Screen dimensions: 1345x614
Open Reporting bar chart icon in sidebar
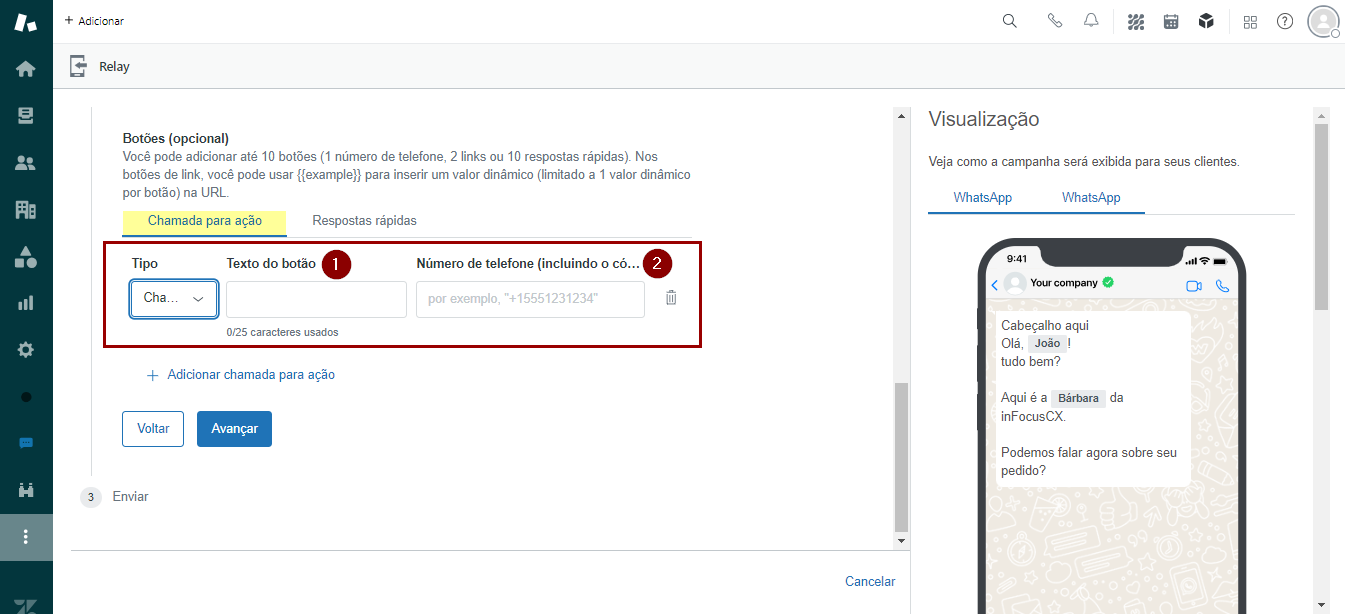[26, 302]
